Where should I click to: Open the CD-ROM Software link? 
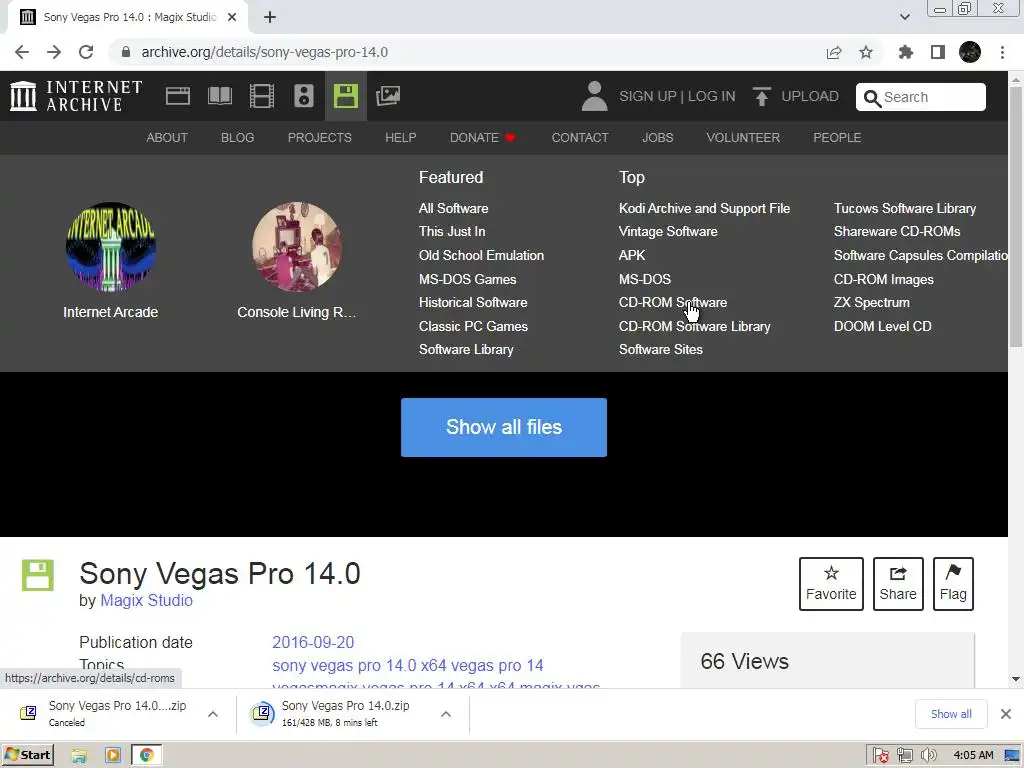click(673, 302)
